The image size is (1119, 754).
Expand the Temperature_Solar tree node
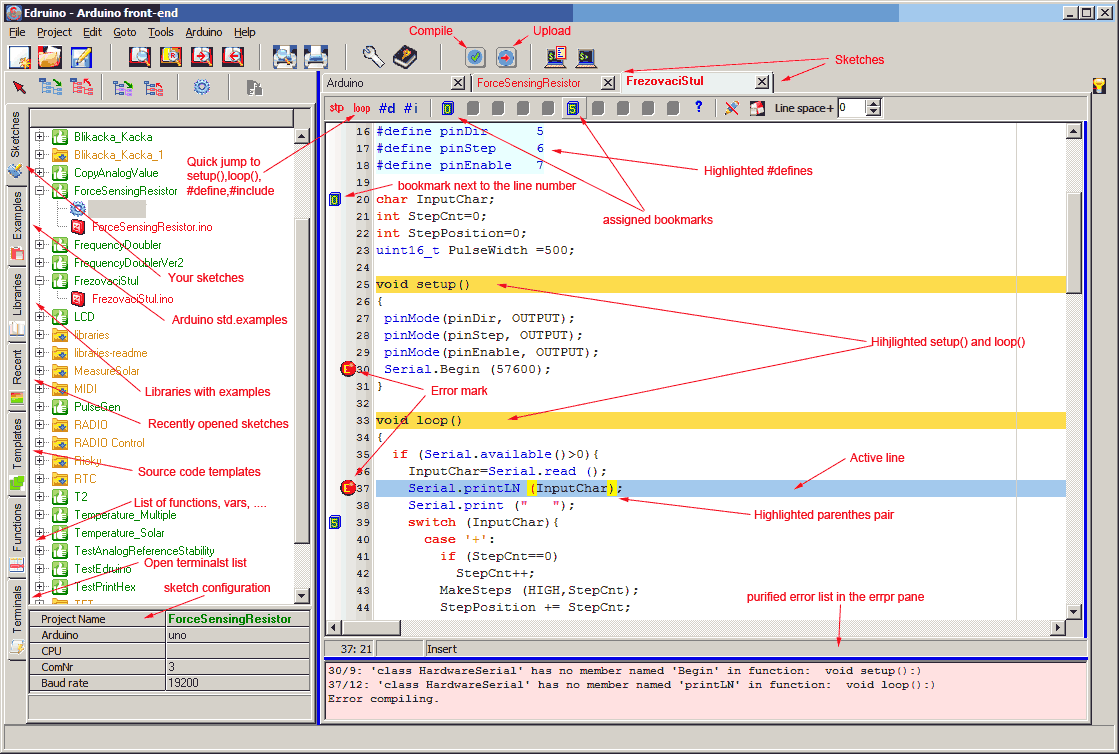[40, 533]
